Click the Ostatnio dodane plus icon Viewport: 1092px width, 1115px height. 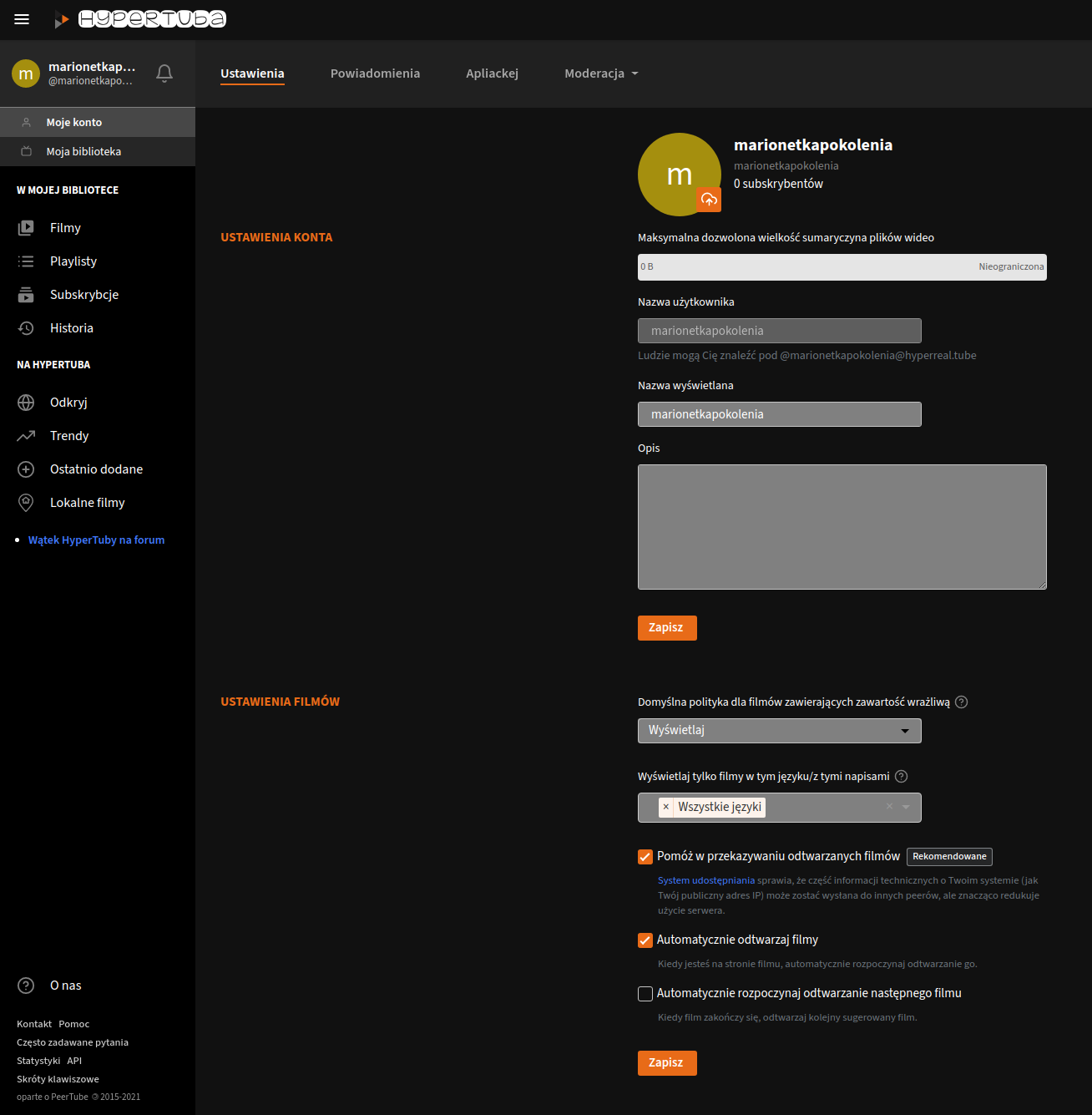[26, 469]
